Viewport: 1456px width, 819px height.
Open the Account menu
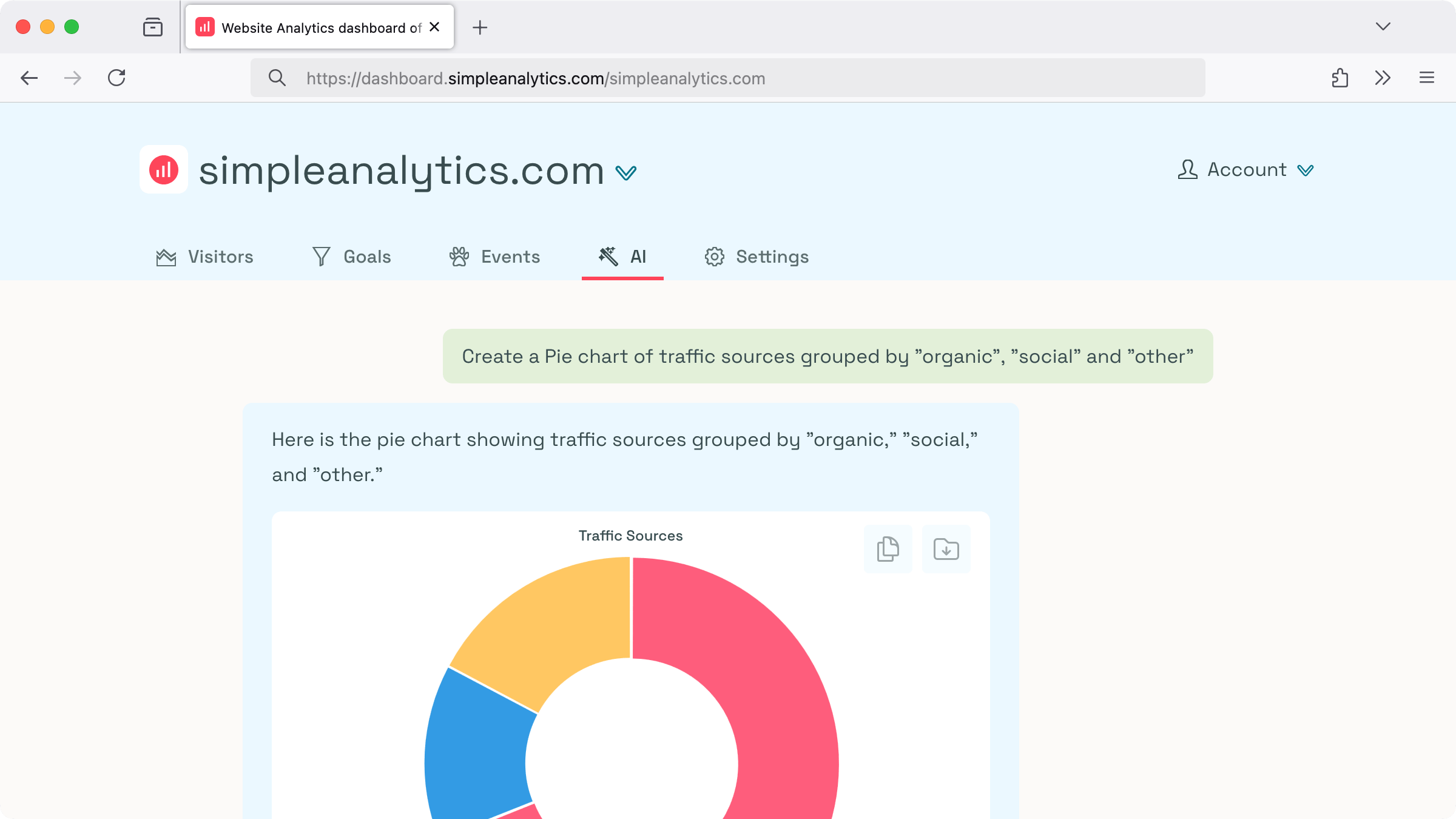click(1246, 170)
